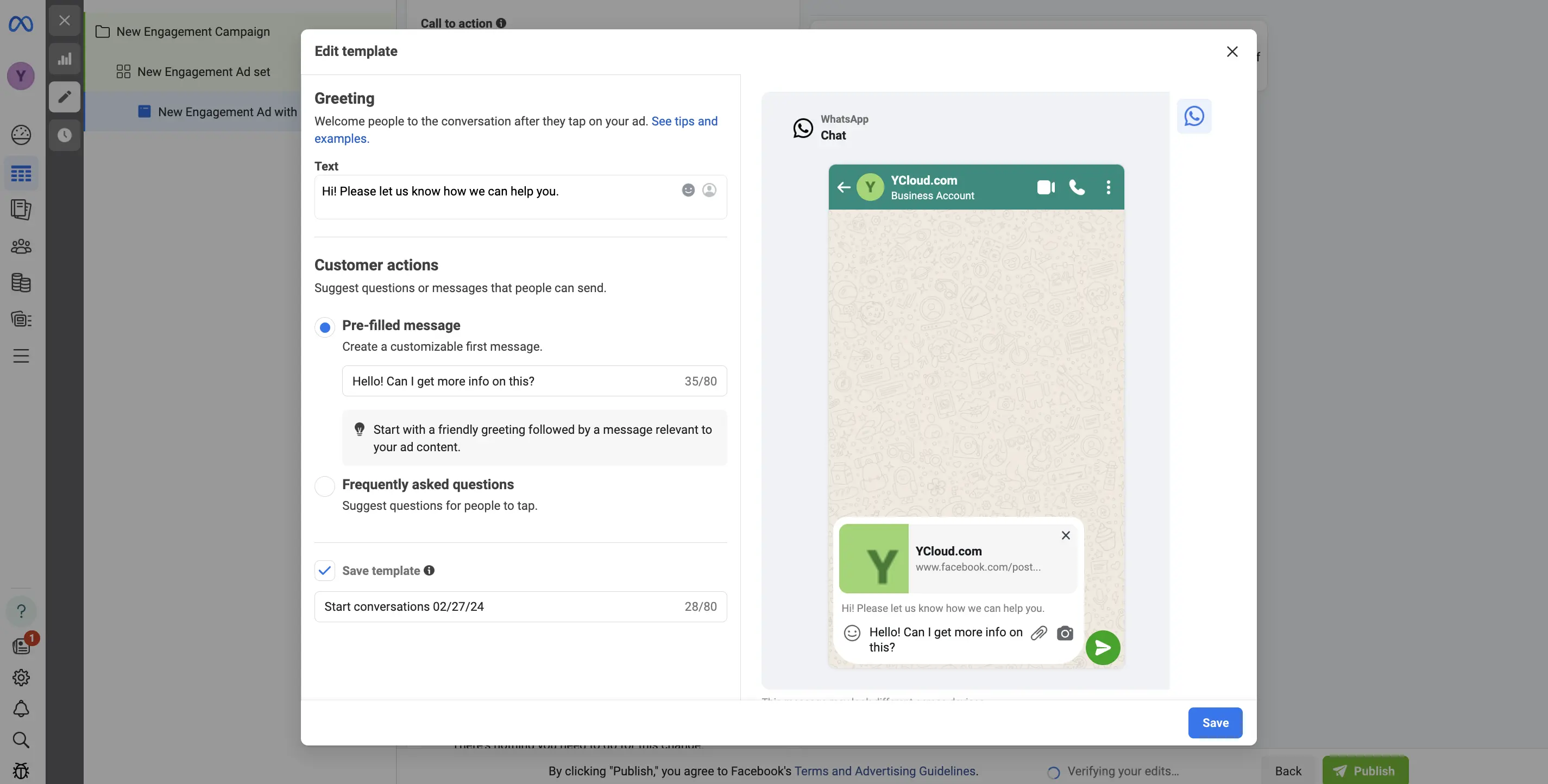This screenshot has height=784, width=1548.
Task: Click the back arrow in chat preview
Action: (844, 187)
